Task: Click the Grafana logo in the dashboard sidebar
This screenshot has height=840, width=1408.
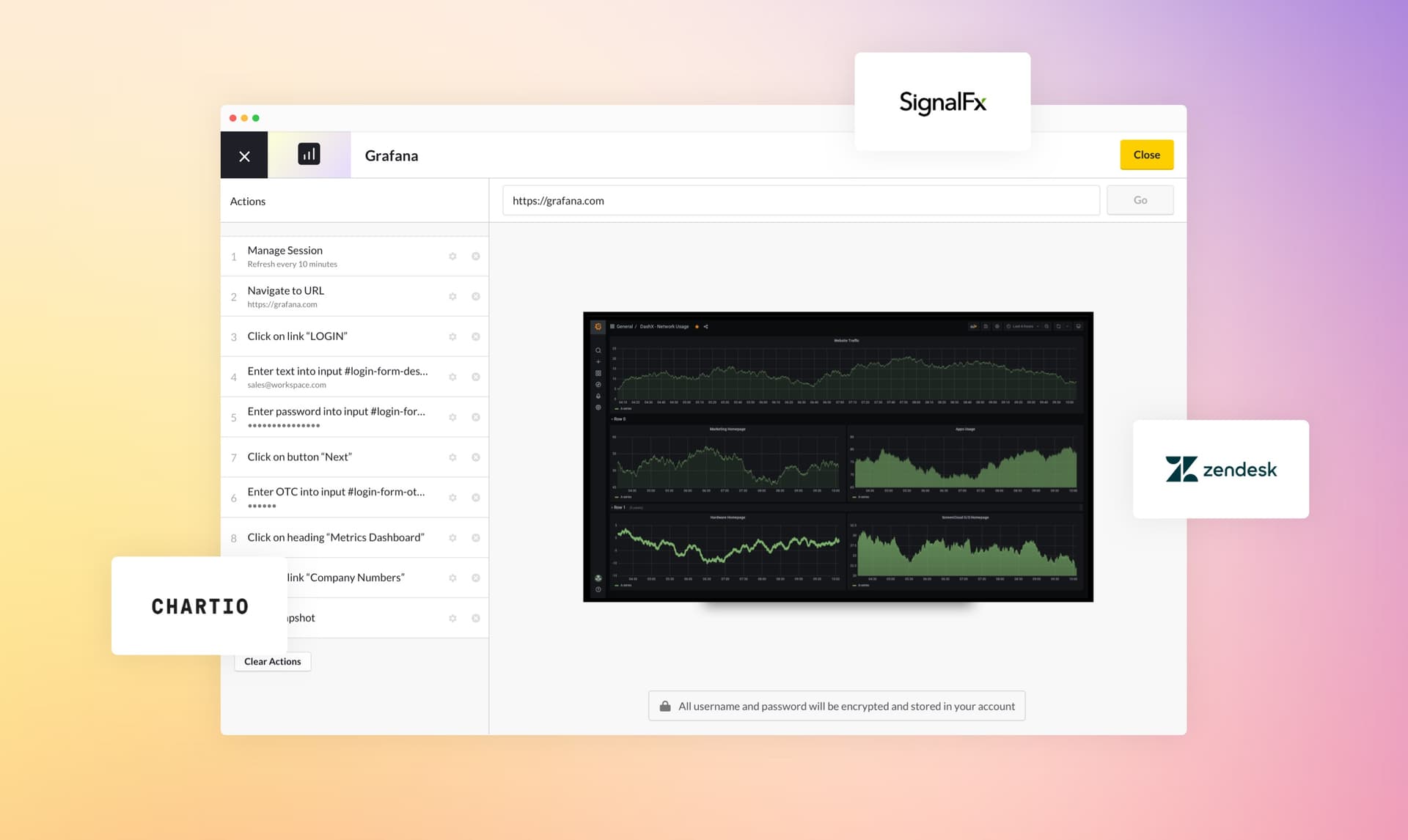Action: (x=598, y=328)
